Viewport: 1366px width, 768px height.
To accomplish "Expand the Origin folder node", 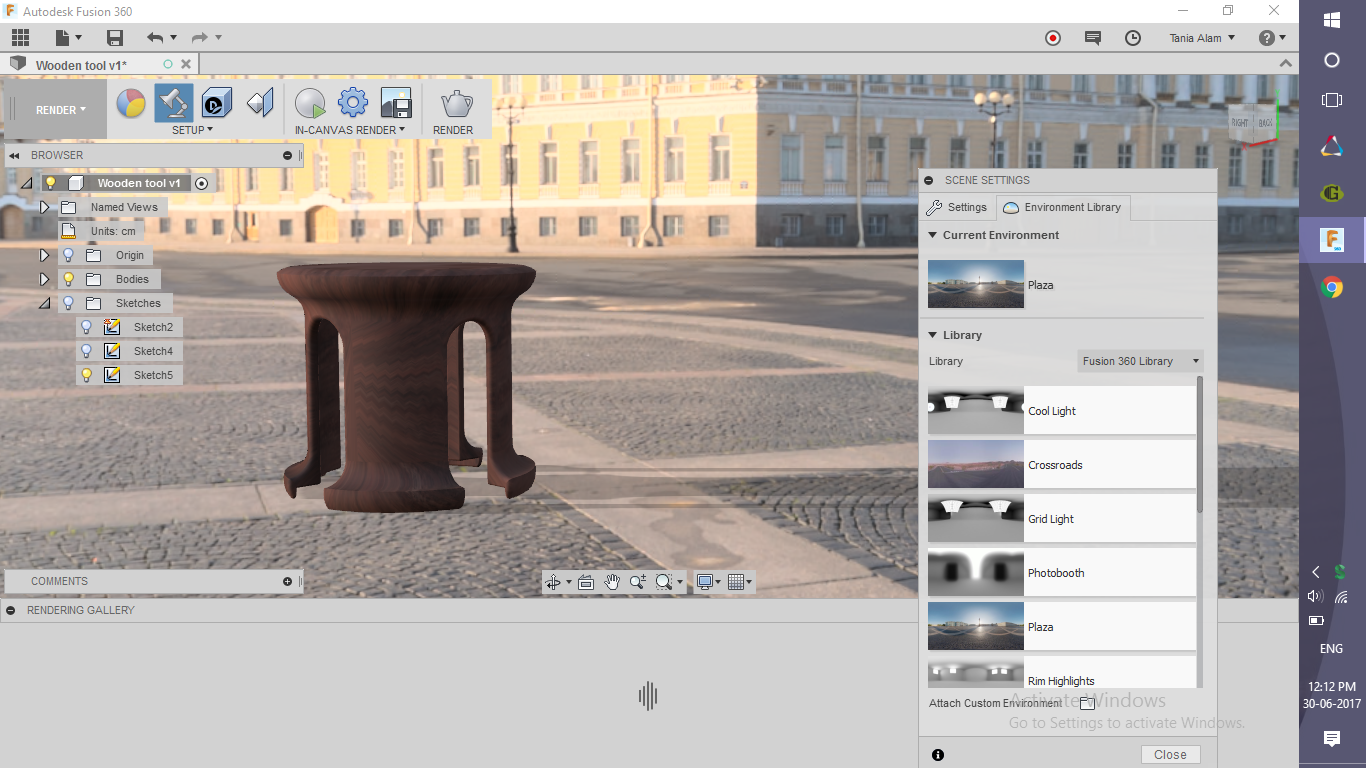I will pos(44,255).
